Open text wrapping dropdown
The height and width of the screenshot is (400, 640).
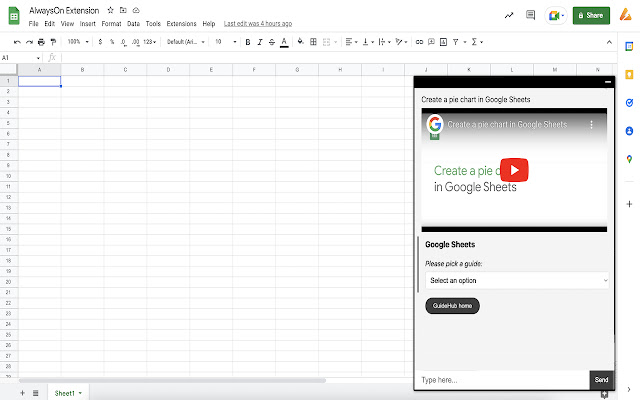pyautogui.click(x=384, y=42)
